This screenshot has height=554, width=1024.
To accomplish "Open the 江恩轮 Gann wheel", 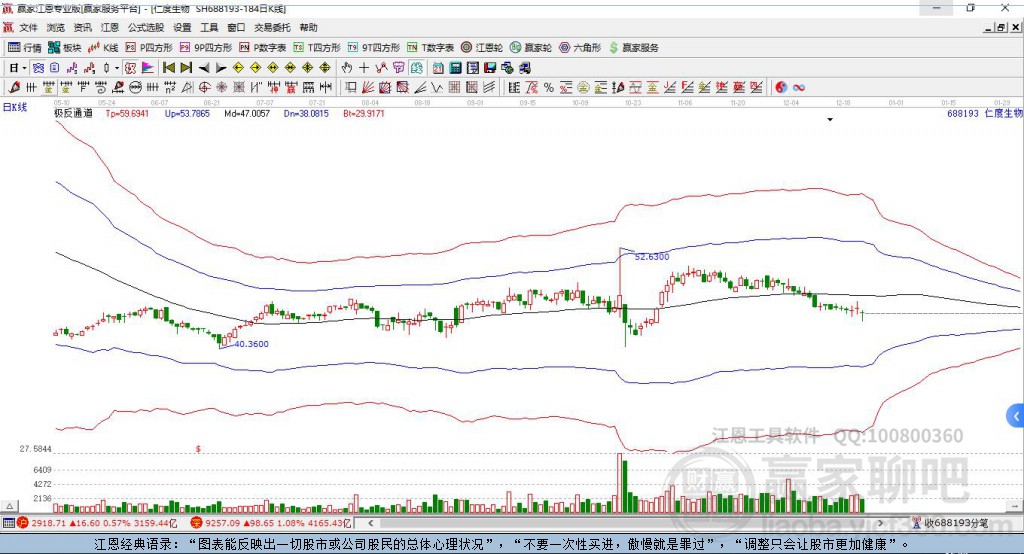I will point(482,48).
